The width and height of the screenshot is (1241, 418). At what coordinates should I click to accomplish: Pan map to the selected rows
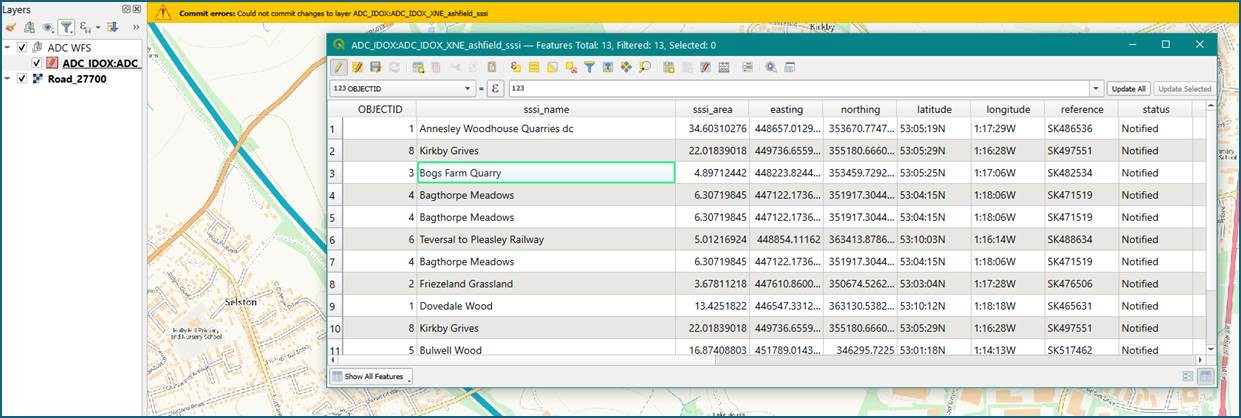pos(626,67)
